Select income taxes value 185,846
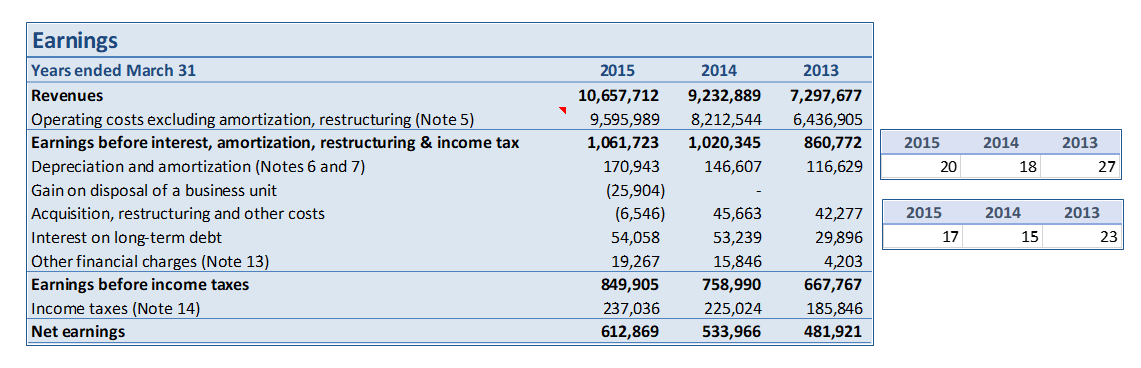Viewport: 1141px width, 368px height. (x=835, y=308)
